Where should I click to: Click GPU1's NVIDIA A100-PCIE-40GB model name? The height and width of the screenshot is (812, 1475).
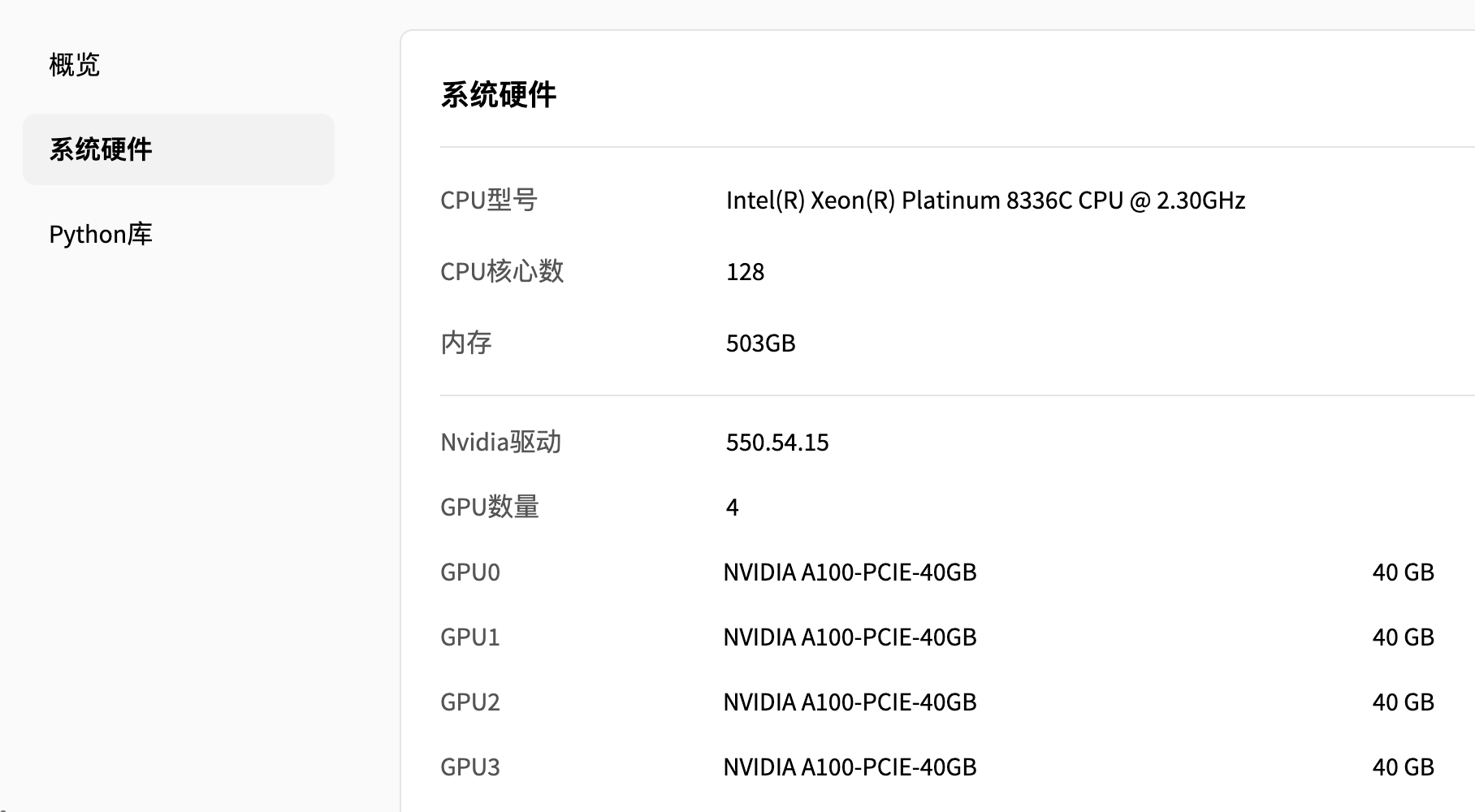[x=850, y=637]
